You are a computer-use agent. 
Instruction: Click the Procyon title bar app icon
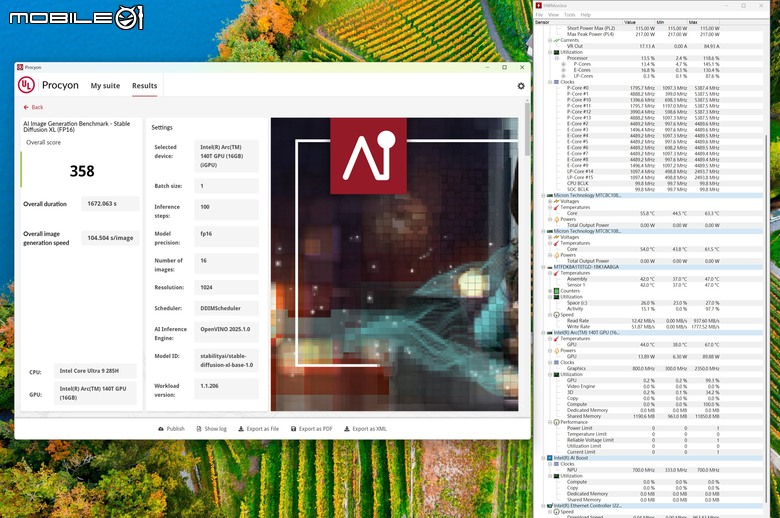point(20,67)
